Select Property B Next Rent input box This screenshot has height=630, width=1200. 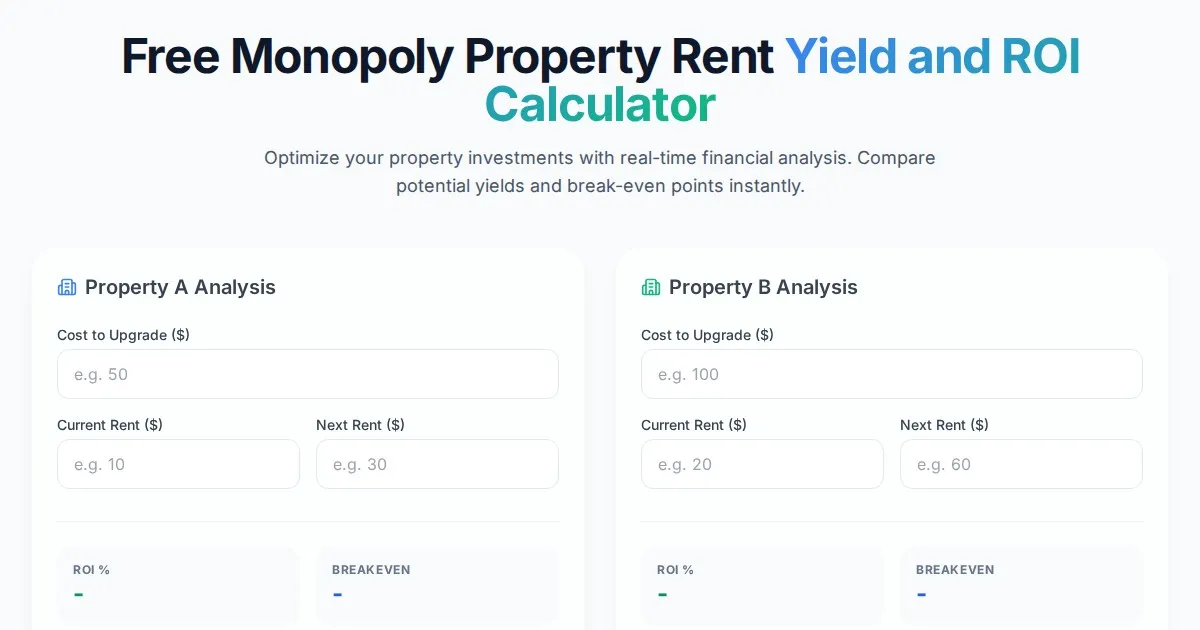pos(1021,464)
